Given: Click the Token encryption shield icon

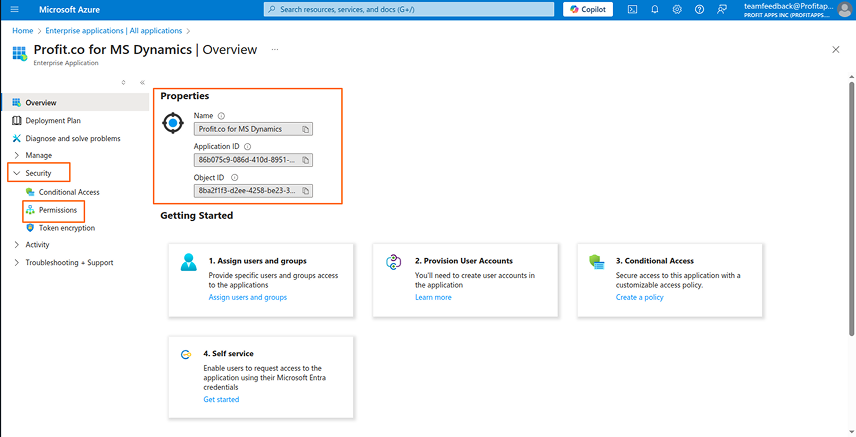Looking at the screenshot, I should pyautogui.click(x=30, y=228).
